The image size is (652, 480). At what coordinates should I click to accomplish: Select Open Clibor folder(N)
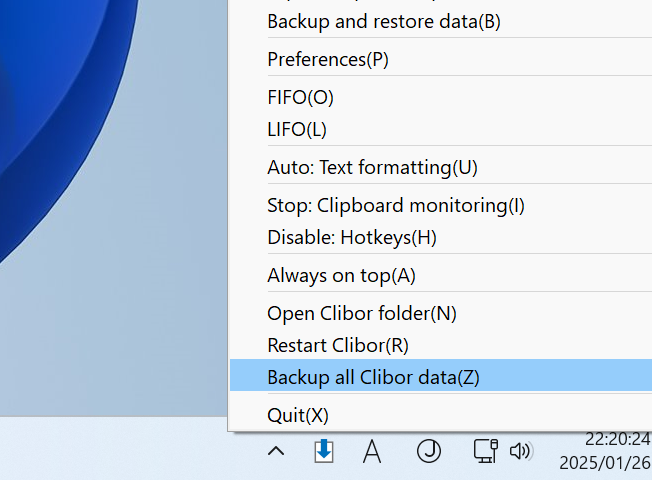441,314
